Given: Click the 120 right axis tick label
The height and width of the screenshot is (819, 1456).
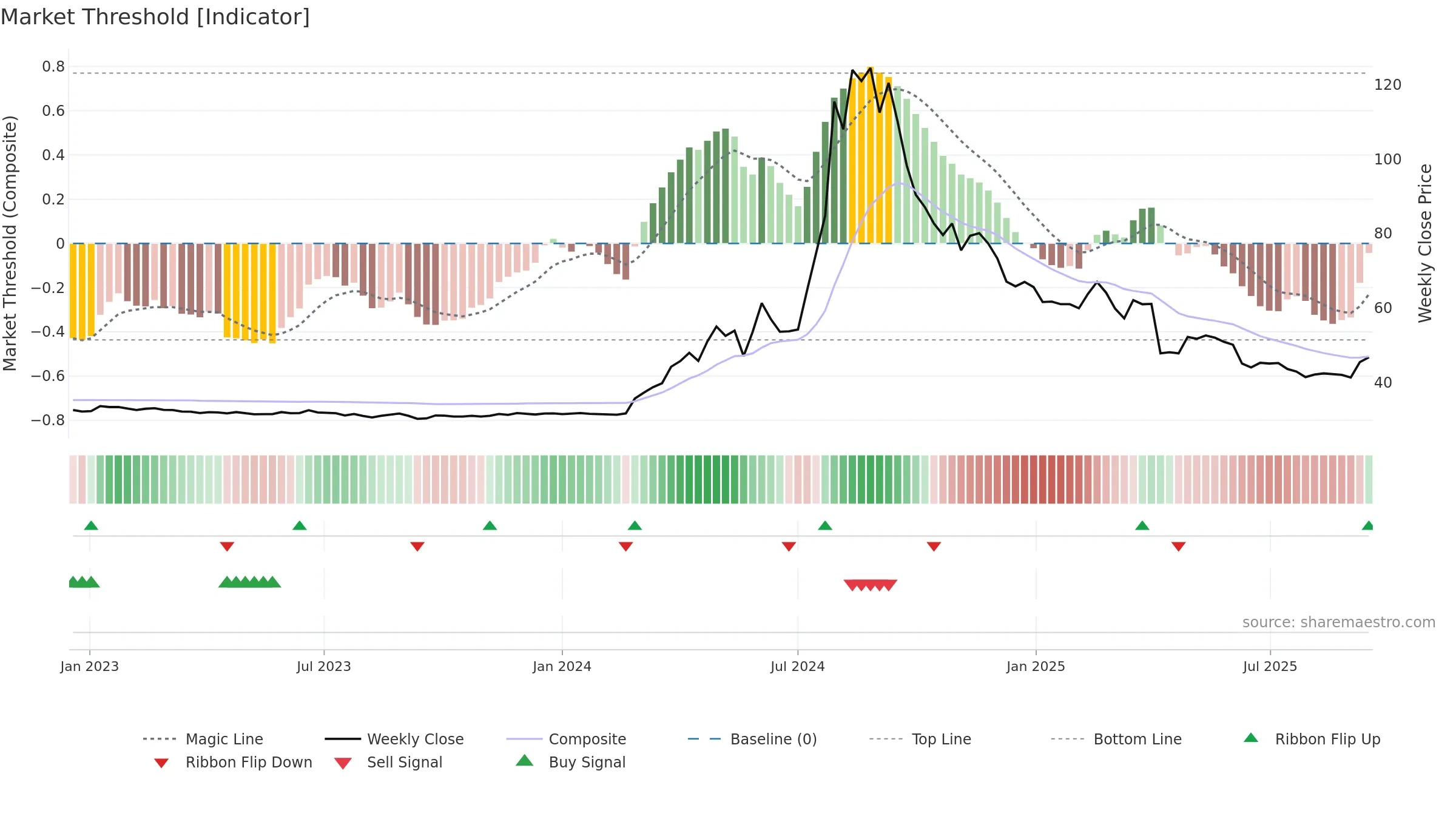Looking at the screenshot, I should click(1388, 85).
